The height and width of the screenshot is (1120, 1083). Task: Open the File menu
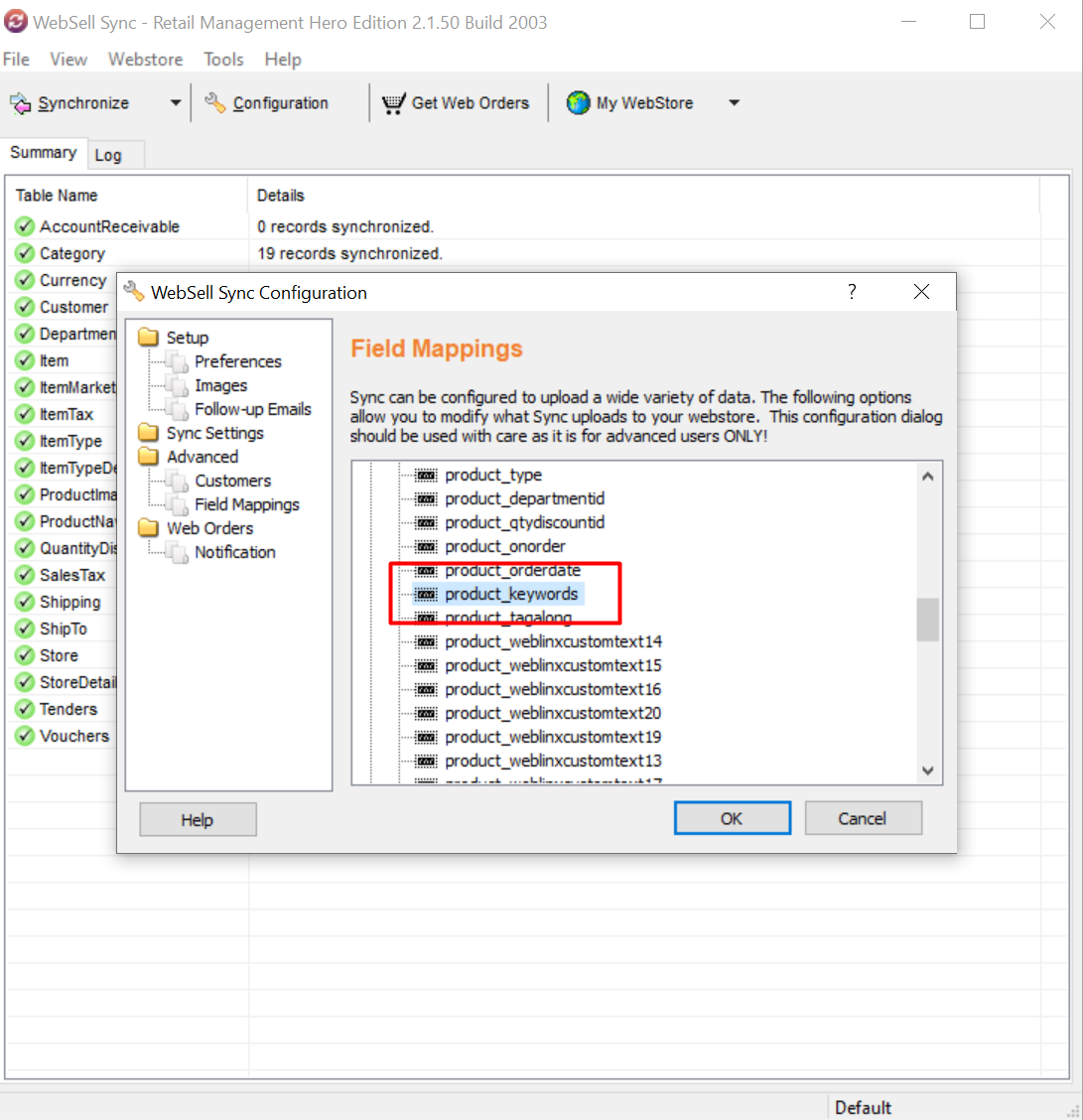click(x=17, y=60)
